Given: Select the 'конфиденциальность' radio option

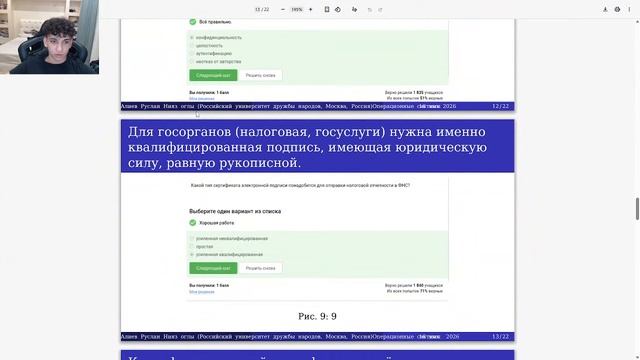Looking at the screenshot, I should pos(192,38).
